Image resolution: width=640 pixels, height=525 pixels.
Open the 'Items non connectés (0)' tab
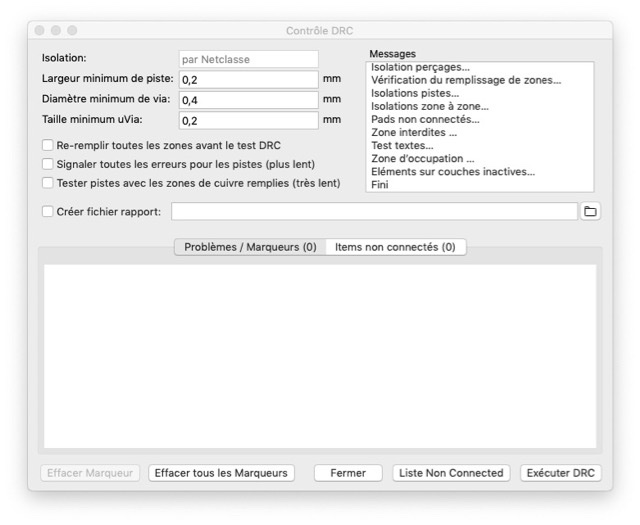[395, 247]
